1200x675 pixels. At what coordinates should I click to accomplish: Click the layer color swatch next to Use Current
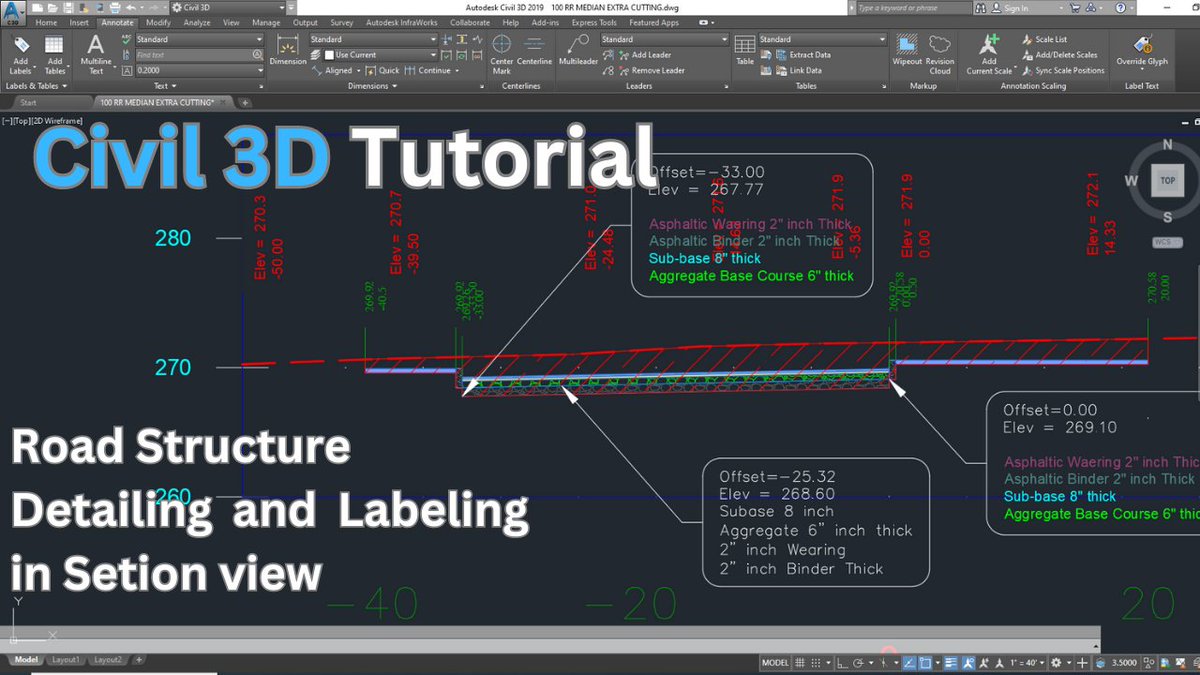tap(327, 55)
